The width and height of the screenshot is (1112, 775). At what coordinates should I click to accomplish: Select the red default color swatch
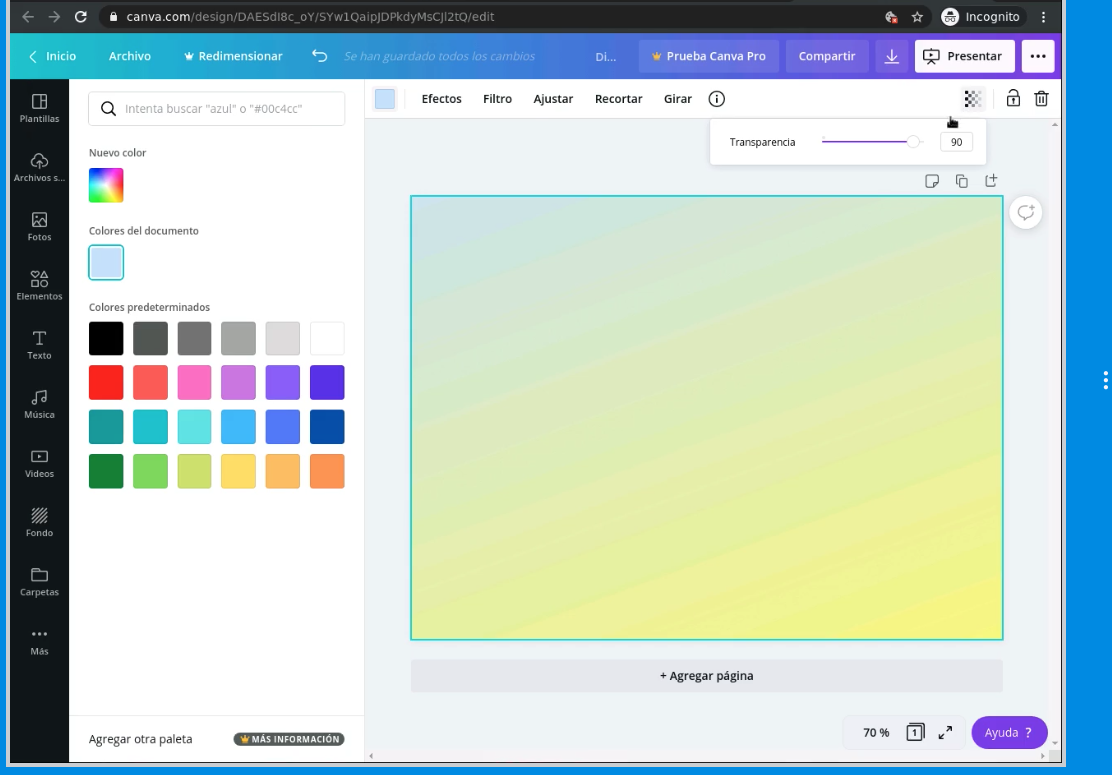point(106,382)
